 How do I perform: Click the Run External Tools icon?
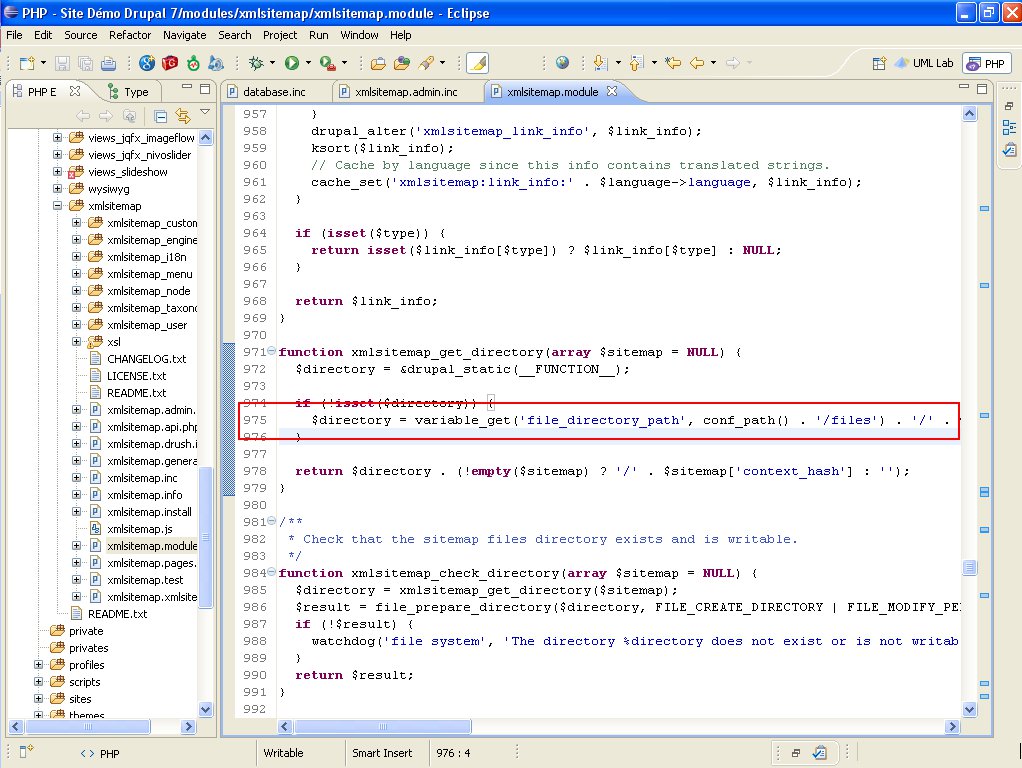tap(327, 63)
